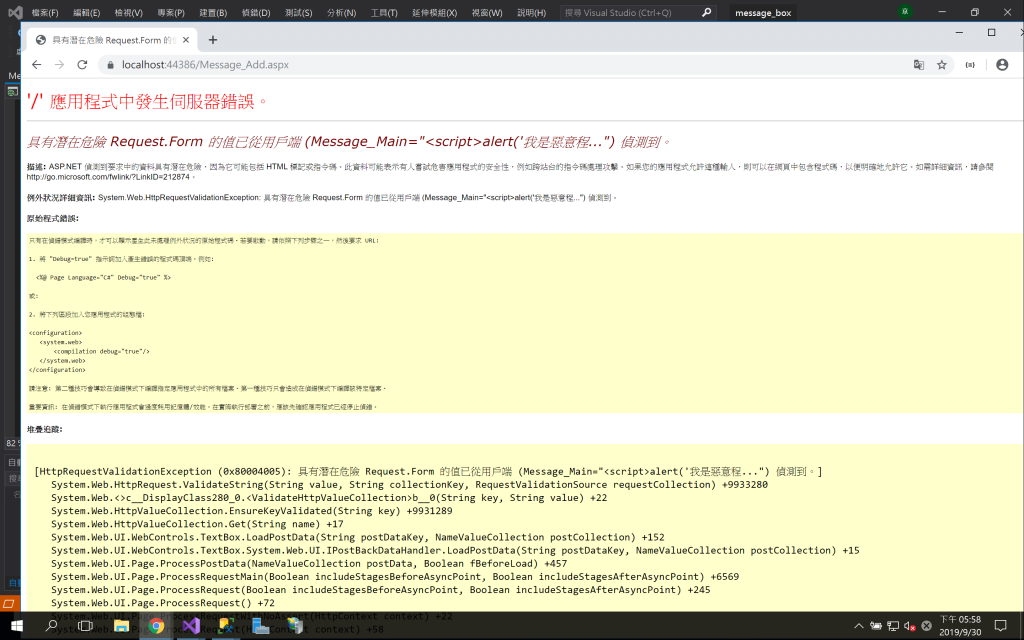
Task: Open the Visual Studio account avatar
Action: click(905, 12)
